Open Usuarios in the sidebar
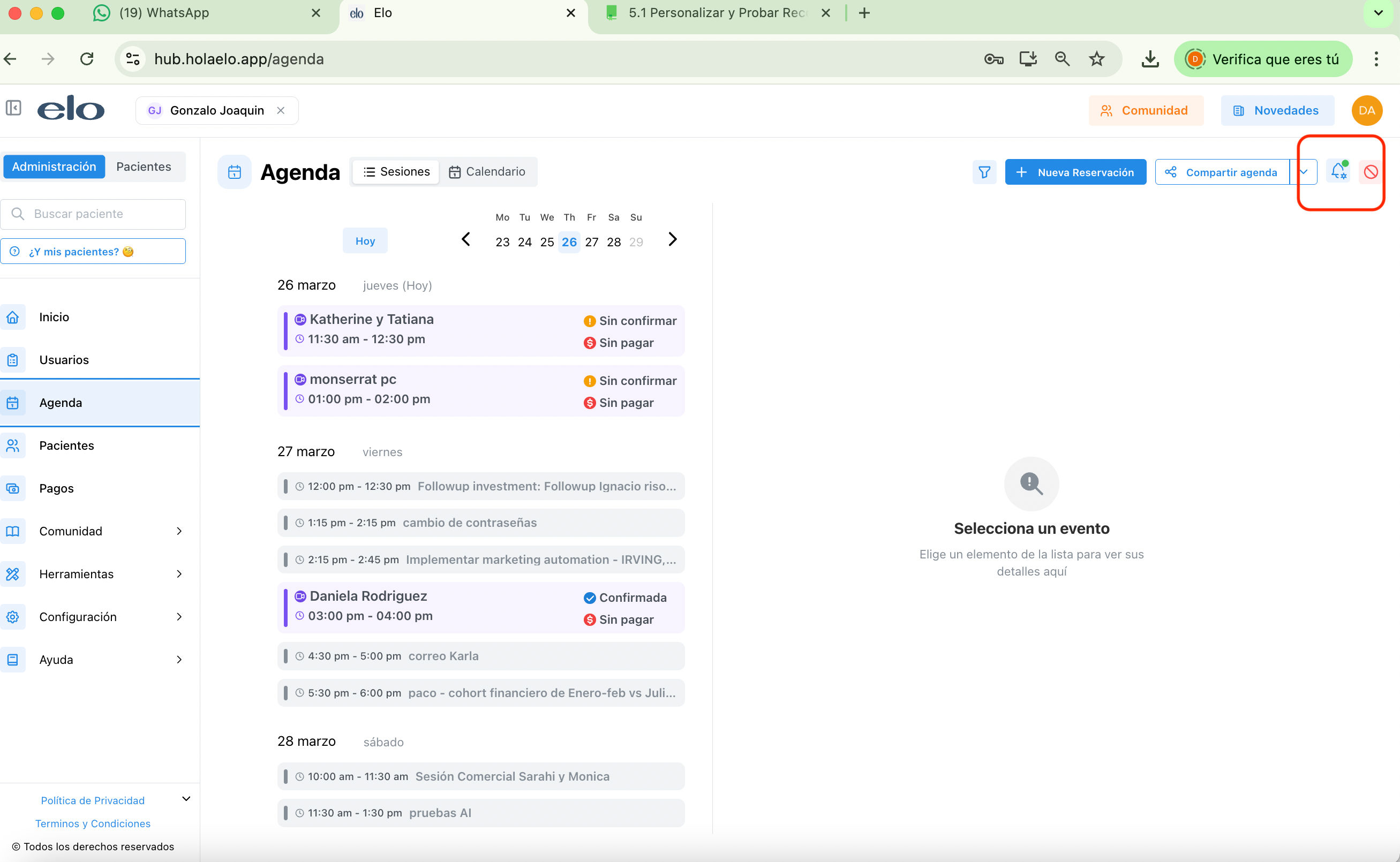 64,360
